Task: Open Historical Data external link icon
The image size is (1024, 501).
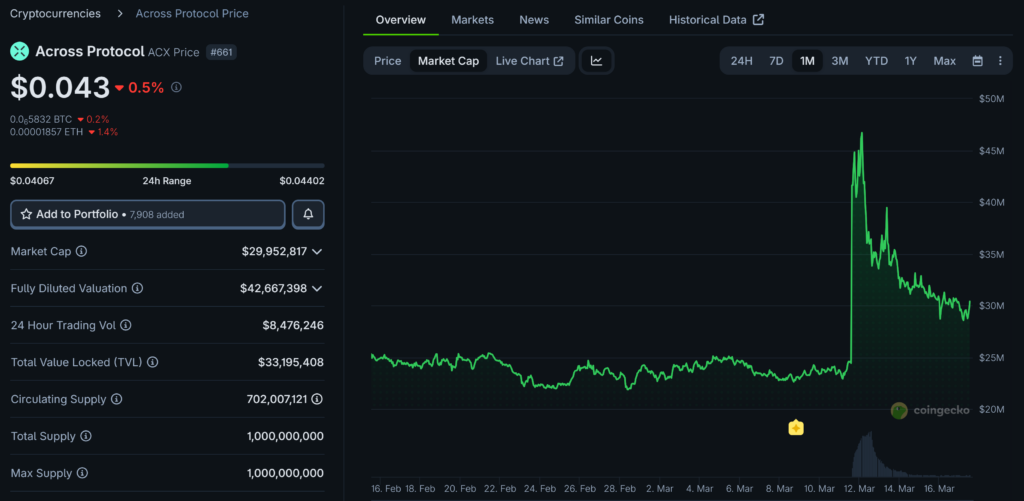Action: click(758, 20)
